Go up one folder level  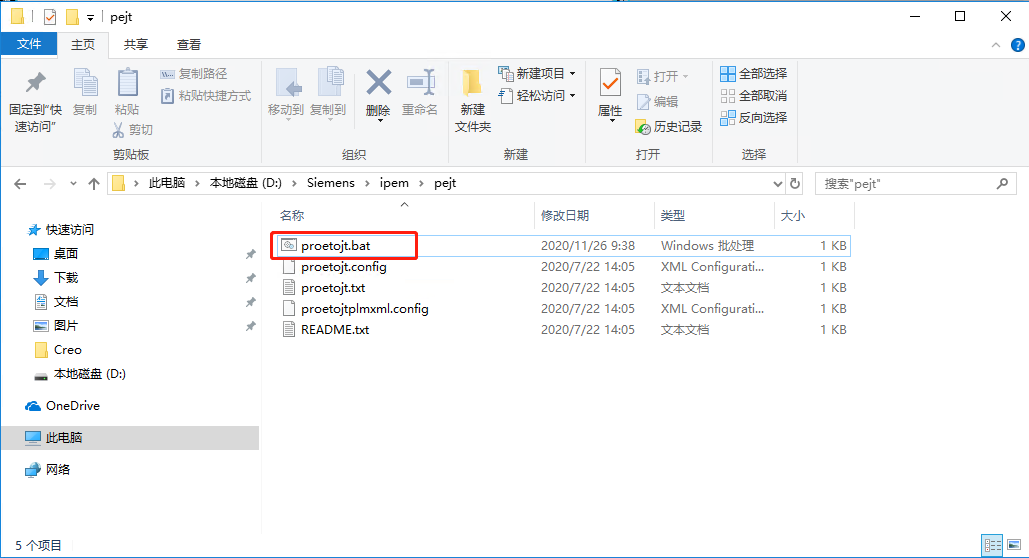pyautogui.click(x=94, y=184)
